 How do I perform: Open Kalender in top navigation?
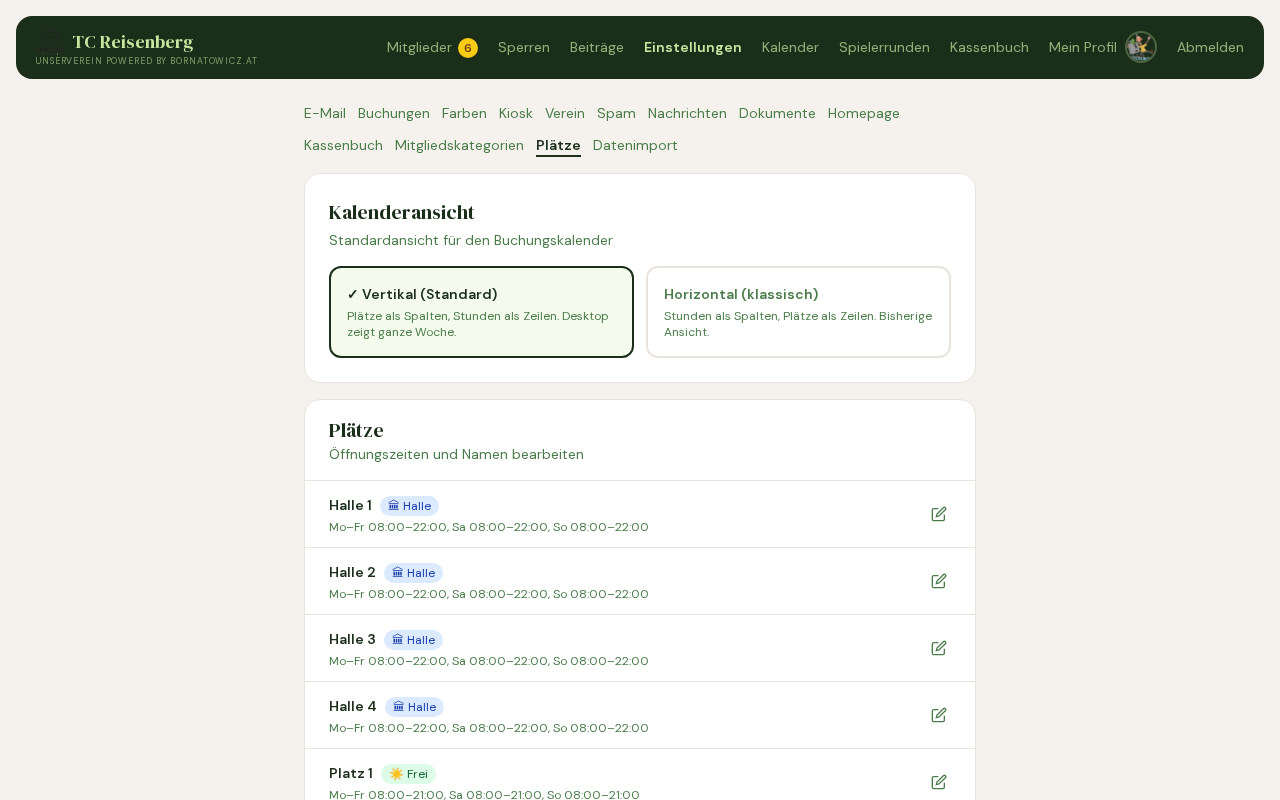790,47
